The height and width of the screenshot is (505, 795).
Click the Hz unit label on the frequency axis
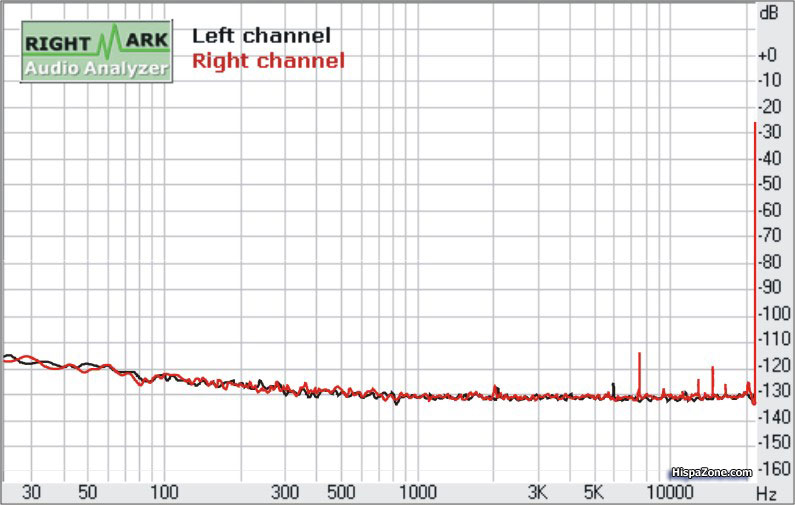(x=766, y=493)
